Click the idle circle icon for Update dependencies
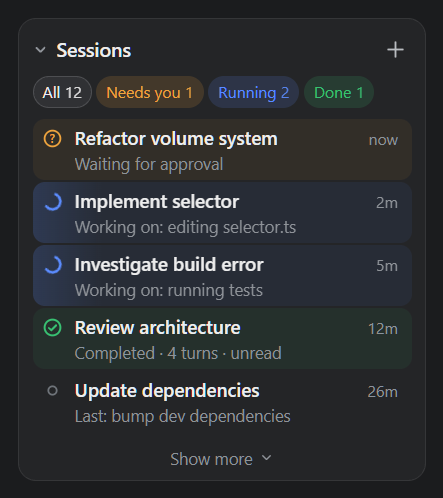 click(53, 391)
